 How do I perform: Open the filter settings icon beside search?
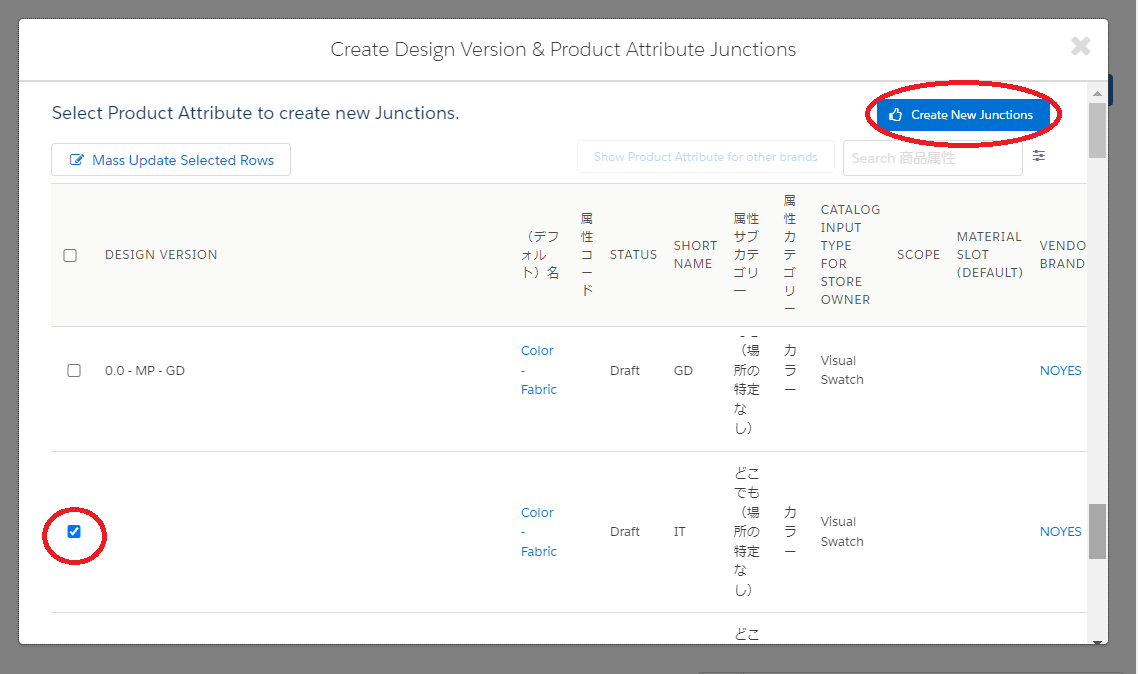1039,155
